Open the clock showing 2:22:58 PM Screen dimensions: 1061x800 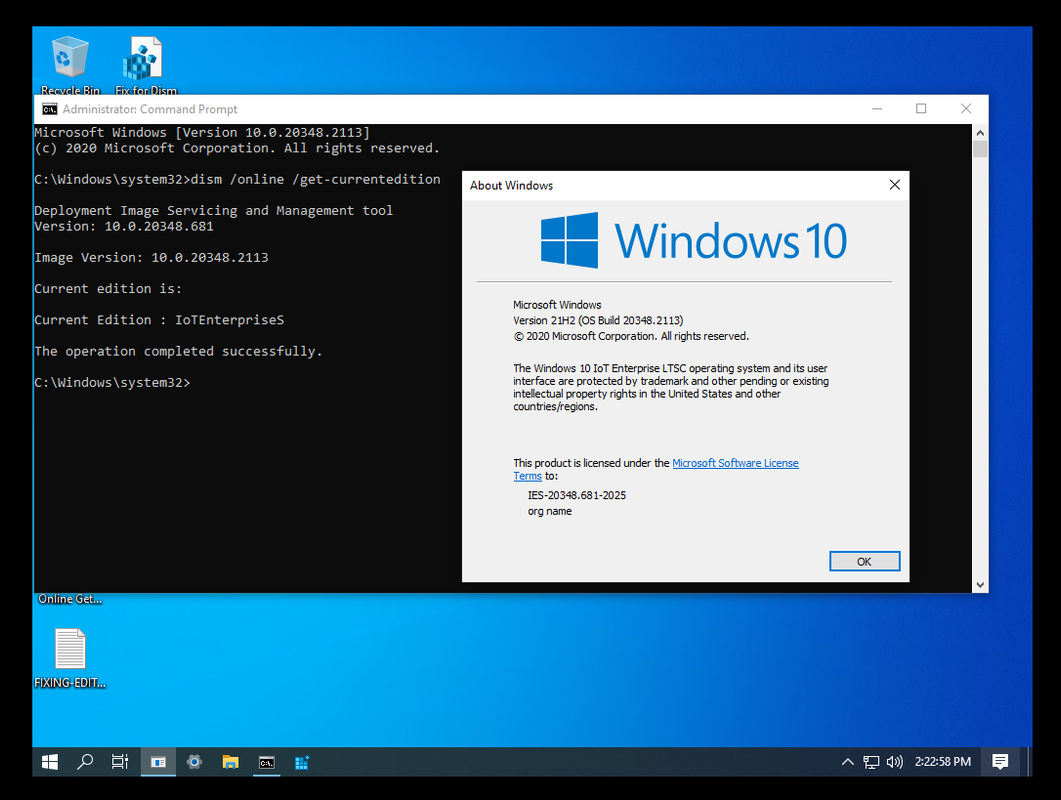943,762
